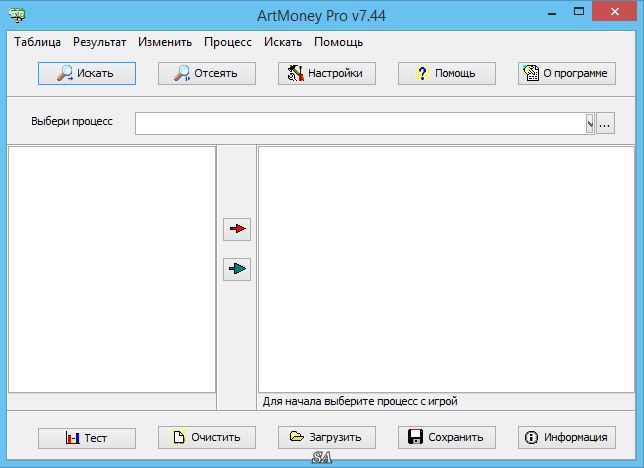Open the Искать menu in menu bar
The height and width of the screenshot is (468, 644).
tap(283, 42)
